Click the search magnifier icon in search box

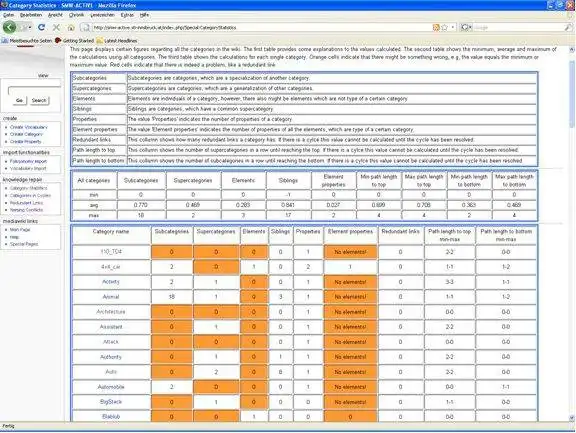(568, 28)
